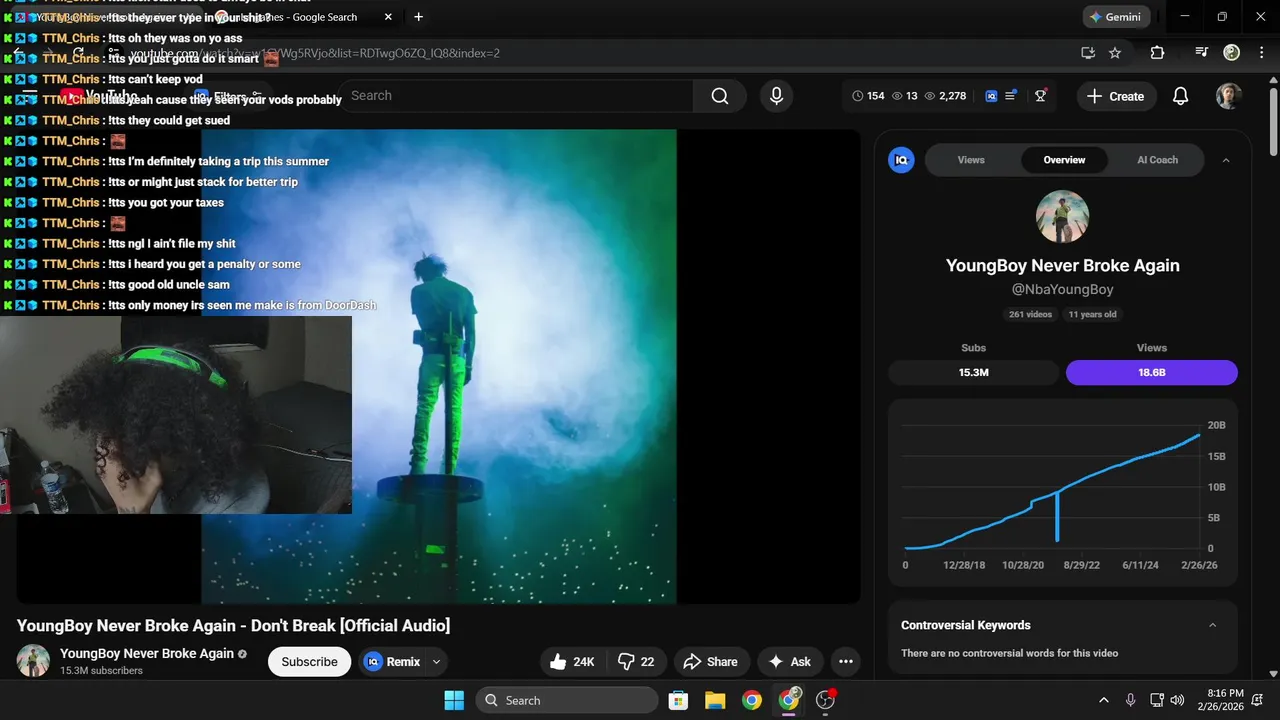Click the page vertical scrollbar thumb
This screenshot has height=720, width=1280.
coord(1272,120)
